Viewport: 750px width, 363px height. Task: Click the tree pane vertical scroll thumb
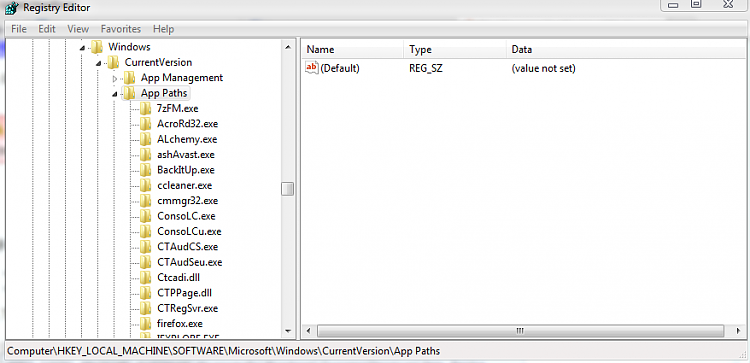[x=287, y=189]
